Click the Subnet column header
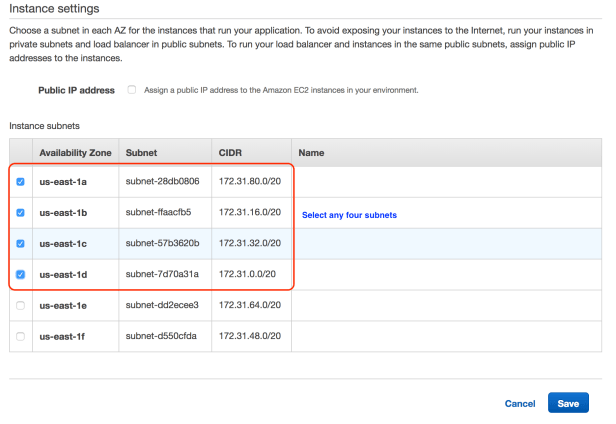This screenshot has width=616, height=424. coord(141,152)
